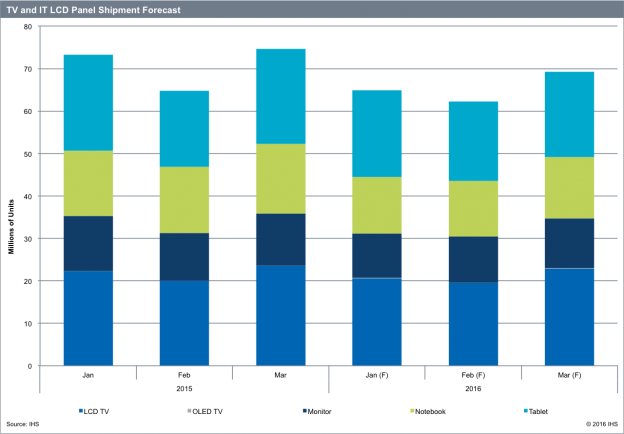Click the cyan legend marker
The image size is (624, 434).
526,410
